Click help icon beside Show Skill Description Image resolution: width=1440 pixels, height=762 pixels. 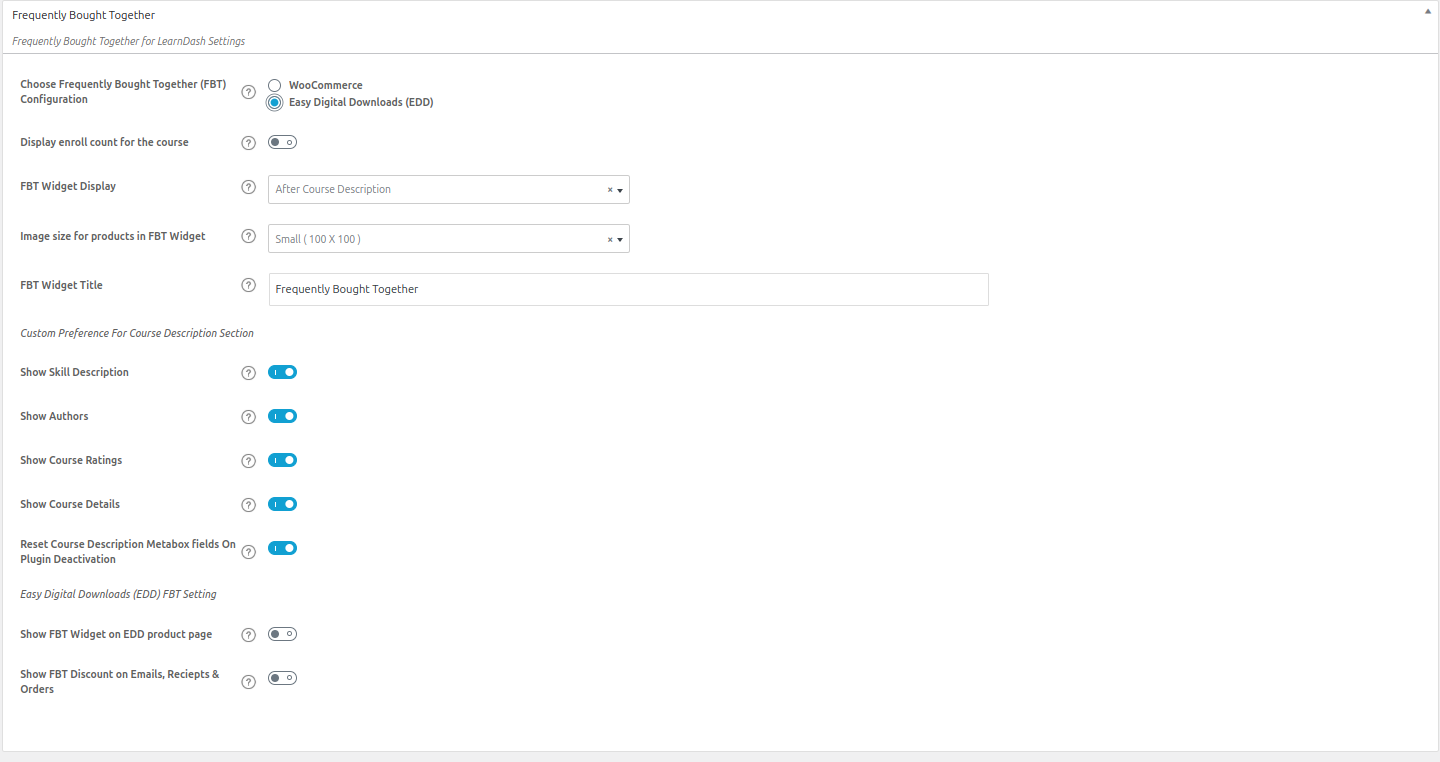249,373
